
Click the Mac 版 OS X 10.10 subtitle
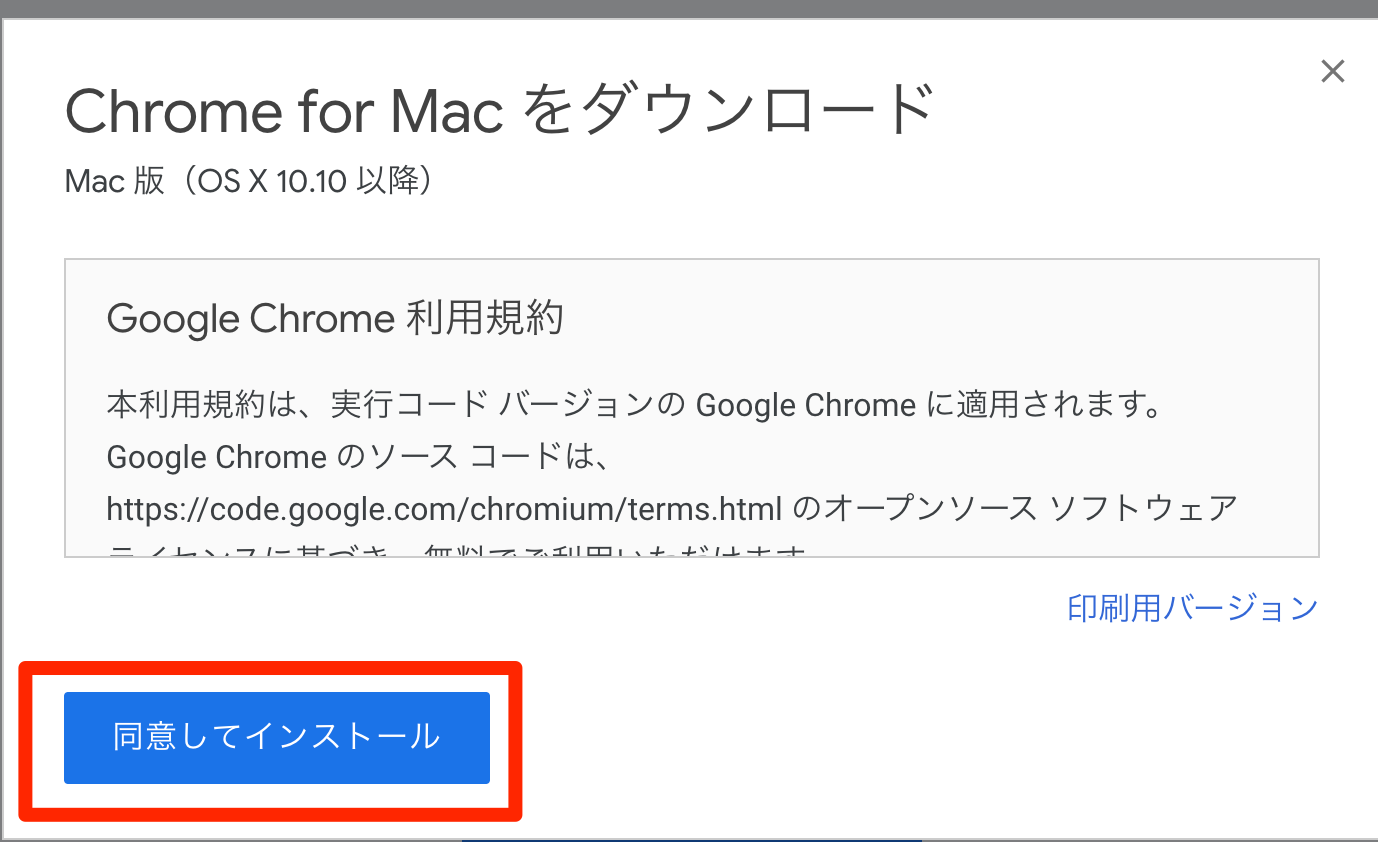[249, 182]
